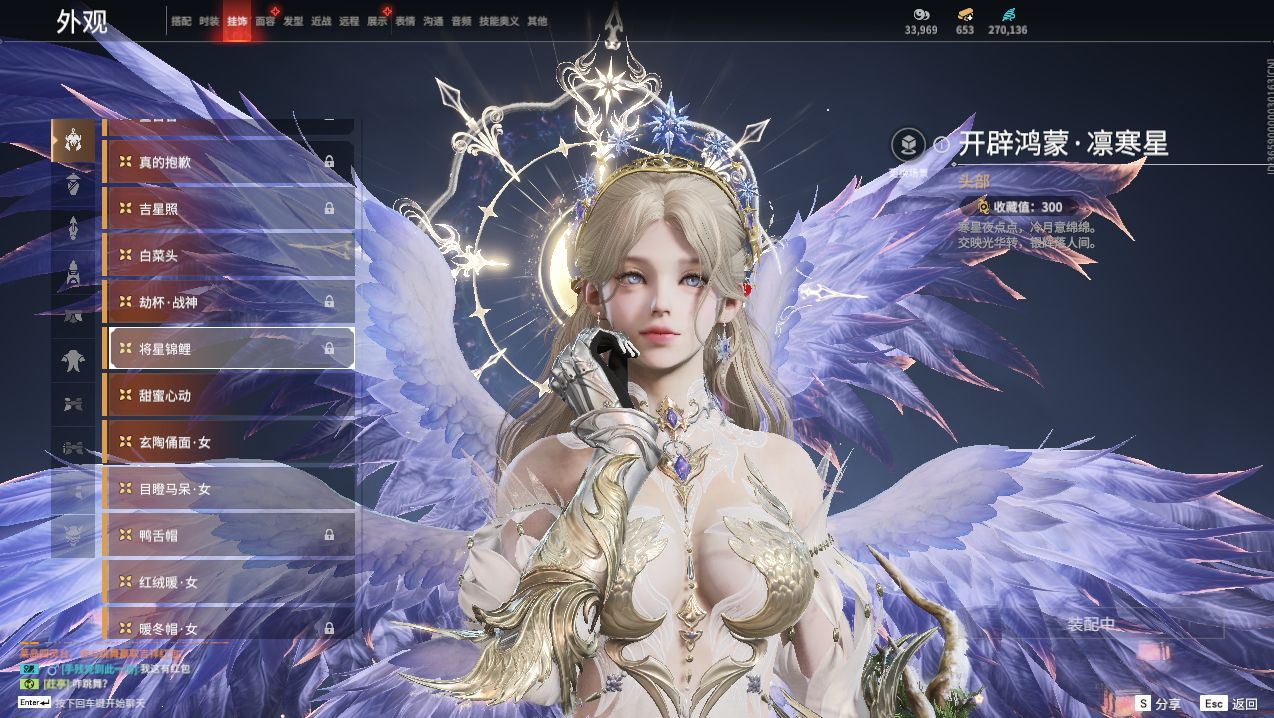Select 白菜头 from the accessory list

pyautogui.click(x=229, y=255)
